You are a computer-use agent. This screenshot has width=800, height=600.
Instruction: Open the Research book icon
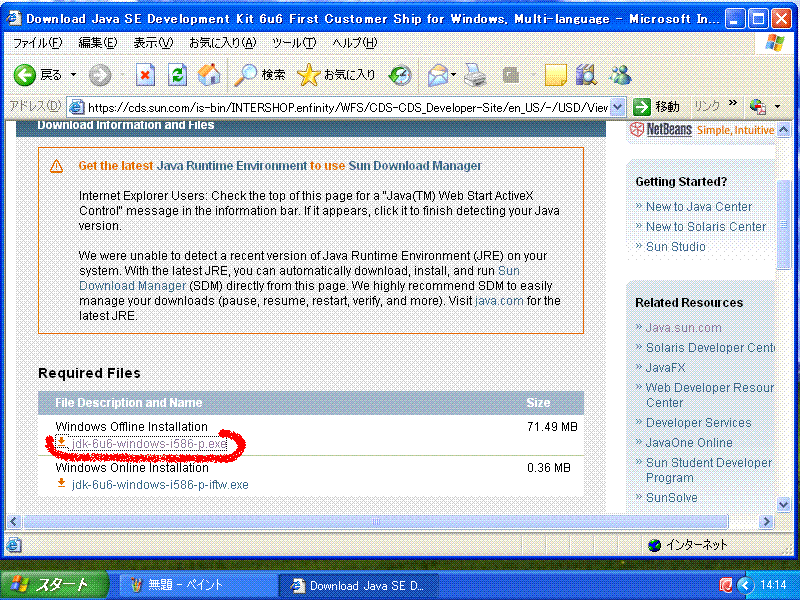click(587, 76)
